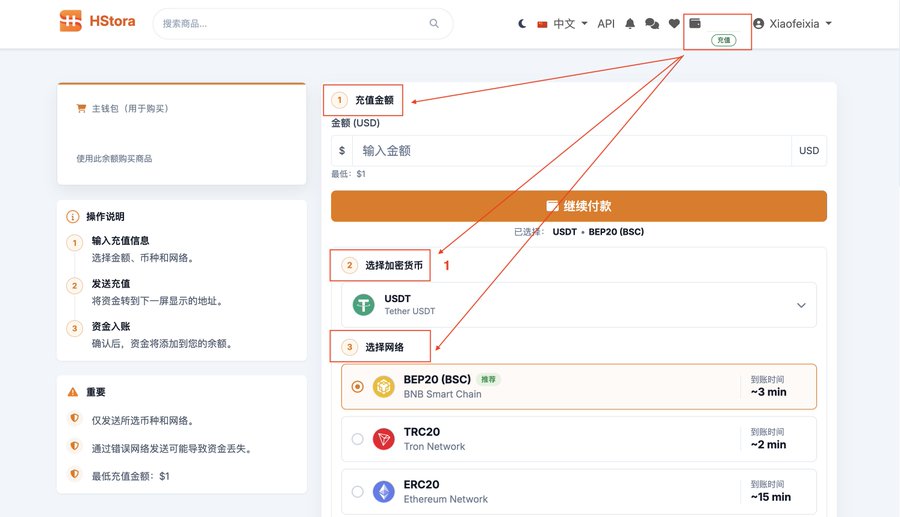Select TRC20 network radio button

pos(358,439)
